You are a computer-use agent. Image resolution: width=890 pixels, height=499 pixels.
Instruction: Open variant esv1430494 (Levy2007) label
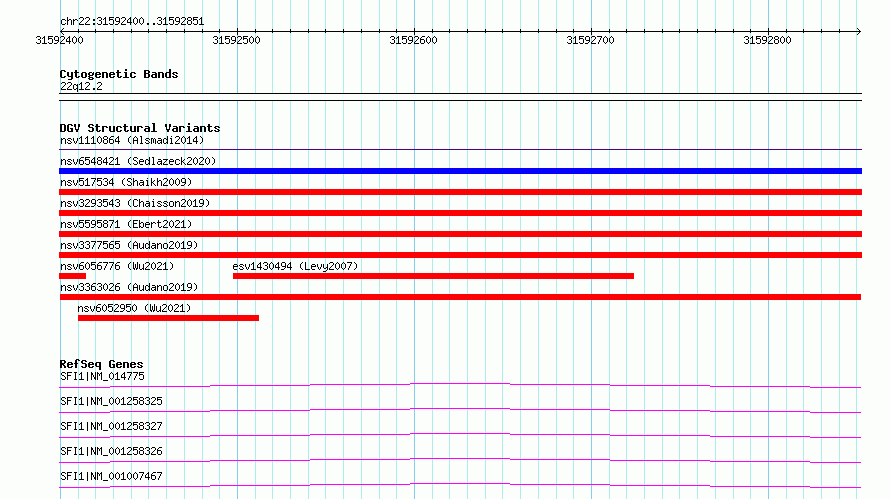(295, 266)
